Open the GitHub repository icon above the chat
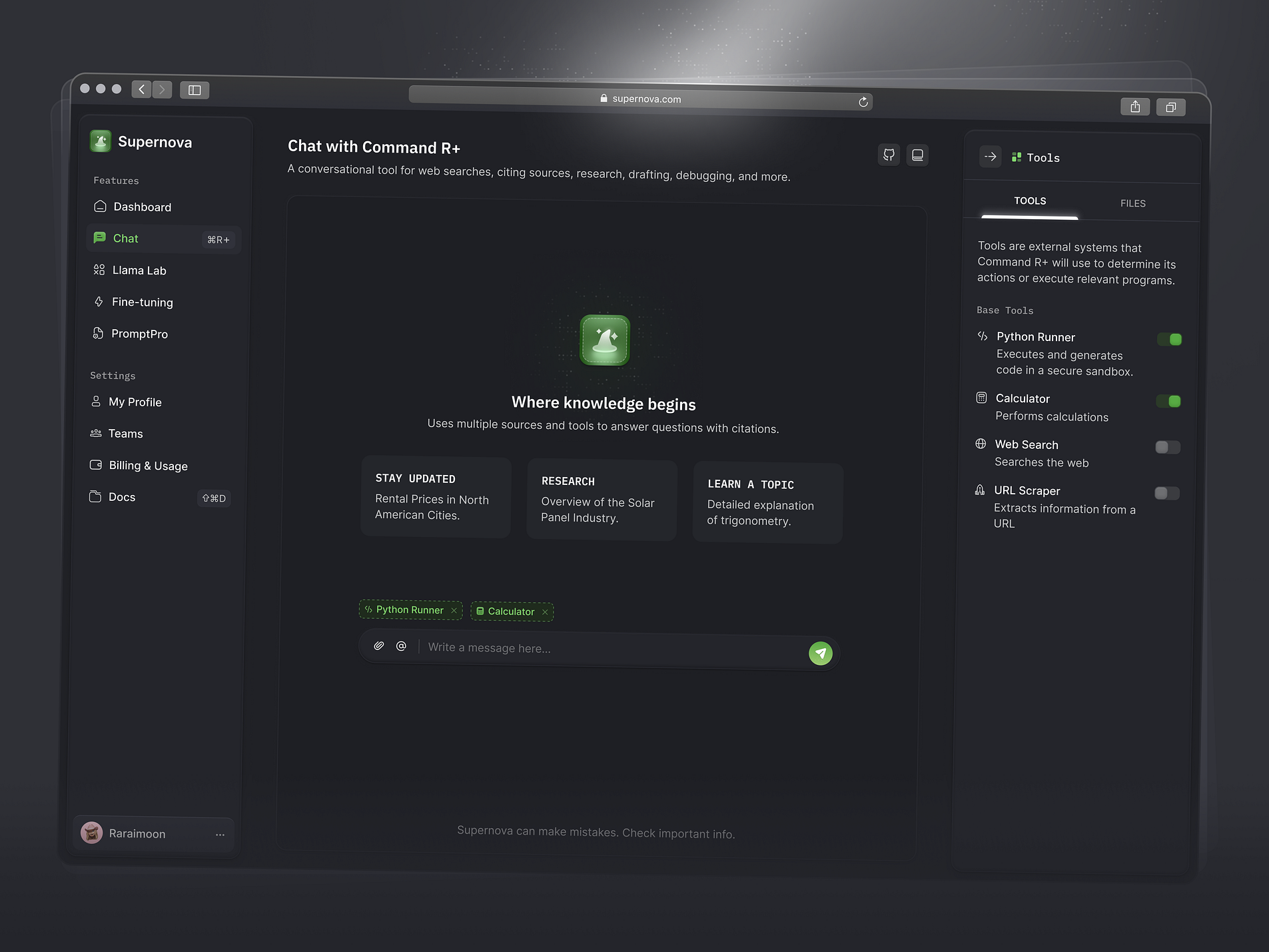The image size is (1269, 952). point(889,155)
